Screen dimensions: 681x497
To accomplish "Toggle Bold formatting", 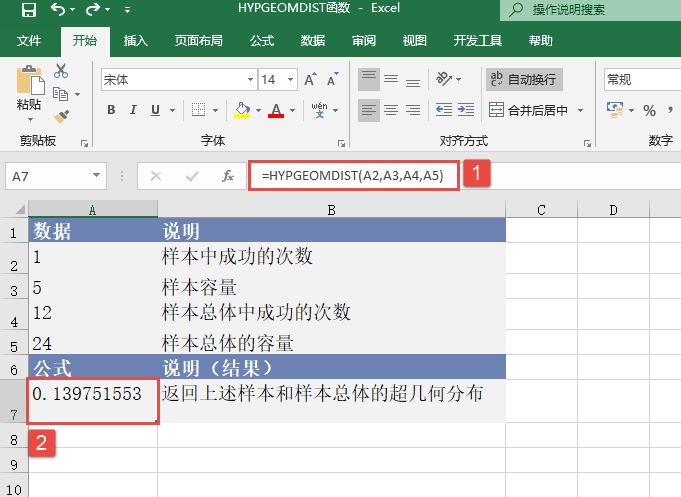I will [111, 110].
